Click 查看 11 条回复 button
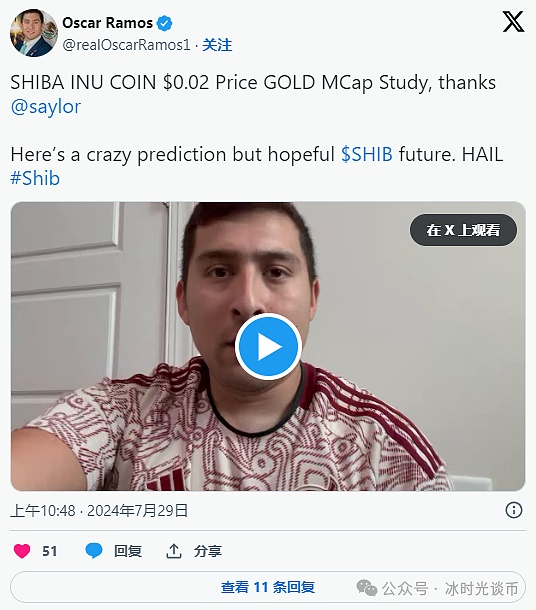This screenshot has width=536, height=610. pyautogui.click(x=268, y=587)
